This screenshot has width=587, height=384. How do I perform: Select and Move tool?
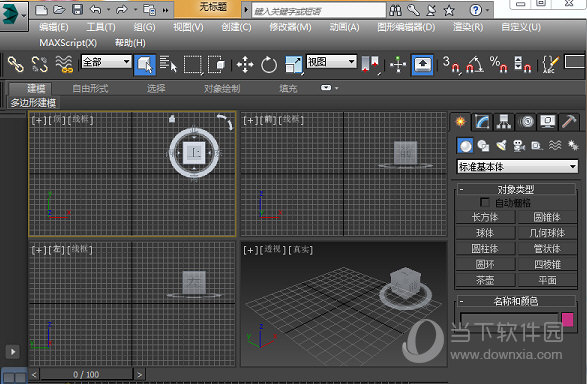click(x=245, y=65)
